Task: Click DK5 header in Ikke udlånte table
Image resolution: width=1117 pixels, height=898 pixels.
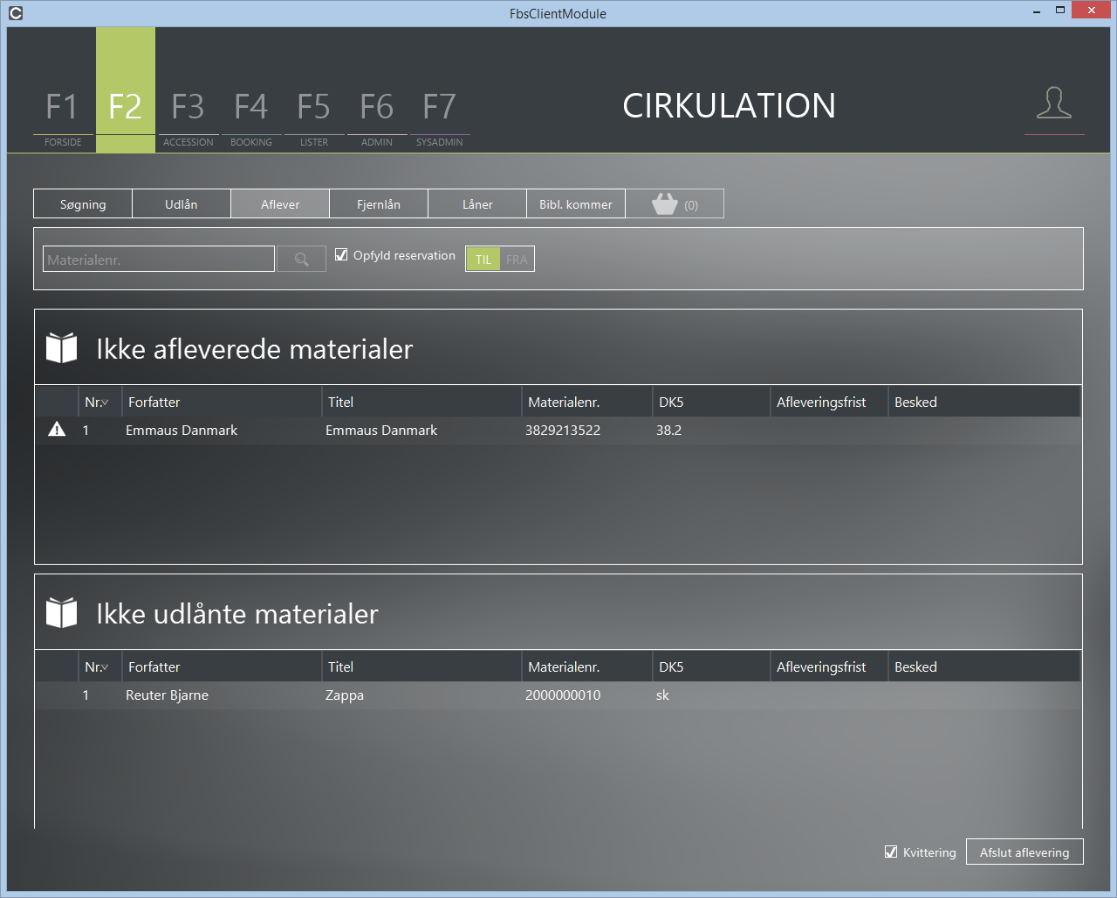Action: pos(711,667)
